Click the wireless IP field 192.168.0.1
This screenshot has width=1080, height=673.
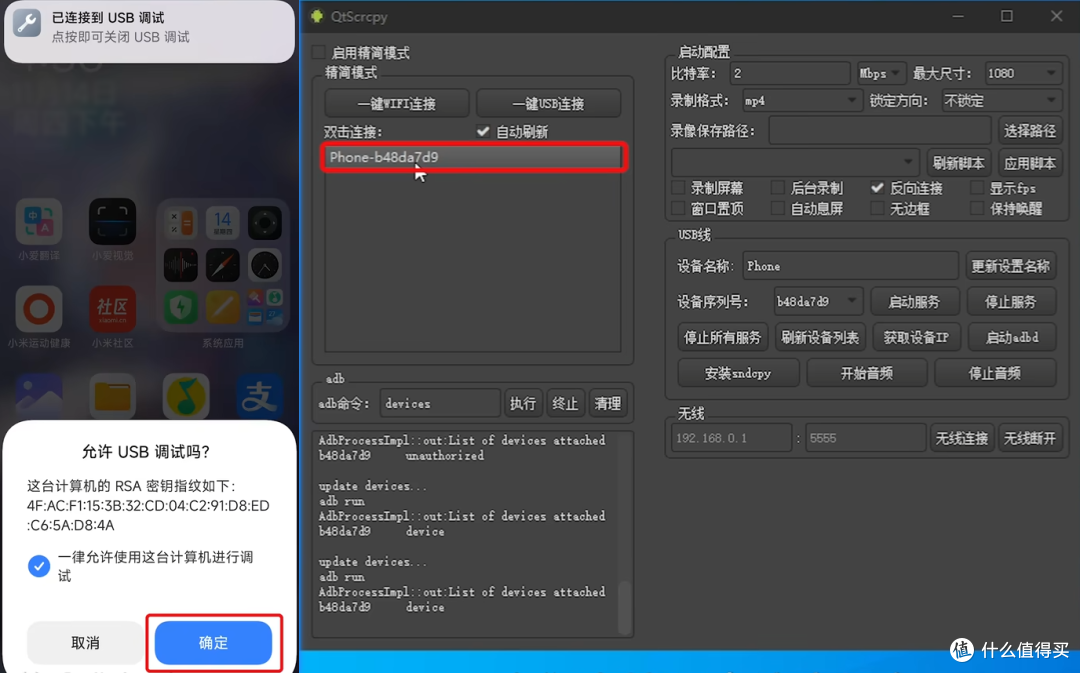pyautogui.click(x=731, y=437)
